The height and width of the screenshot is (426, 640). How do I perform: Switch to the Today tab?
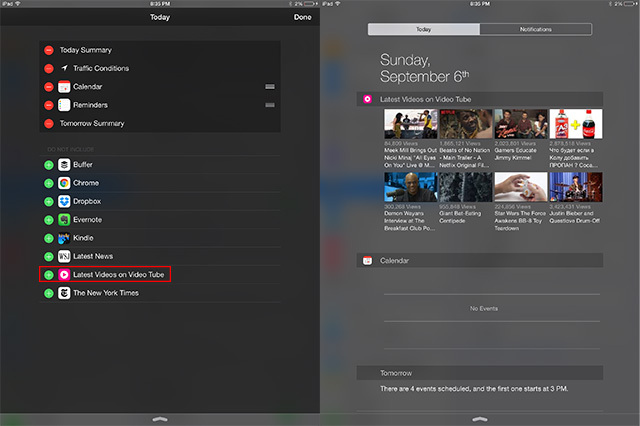pyautogui.click(x=424, y=29)
